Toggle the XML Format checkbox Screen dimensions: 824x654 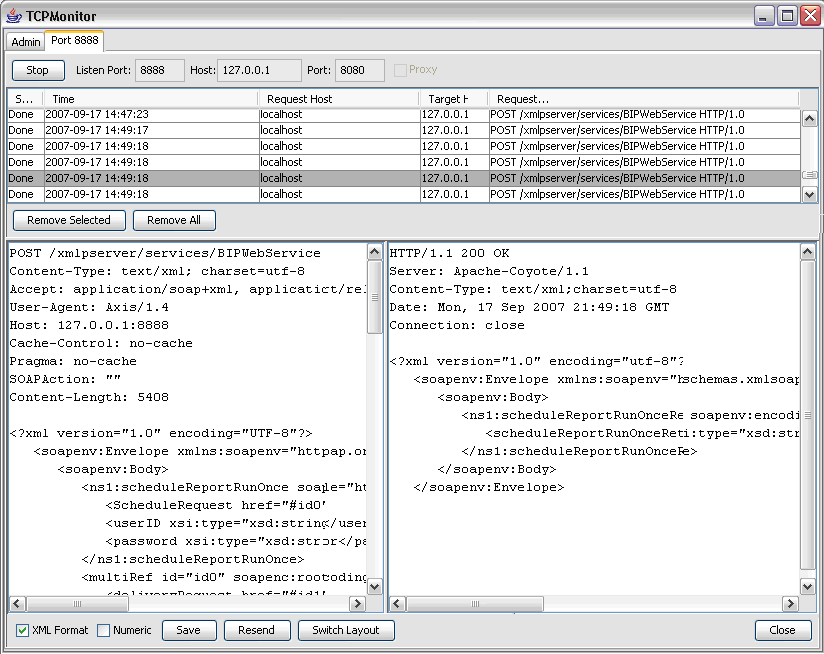(x=22, y=630)
